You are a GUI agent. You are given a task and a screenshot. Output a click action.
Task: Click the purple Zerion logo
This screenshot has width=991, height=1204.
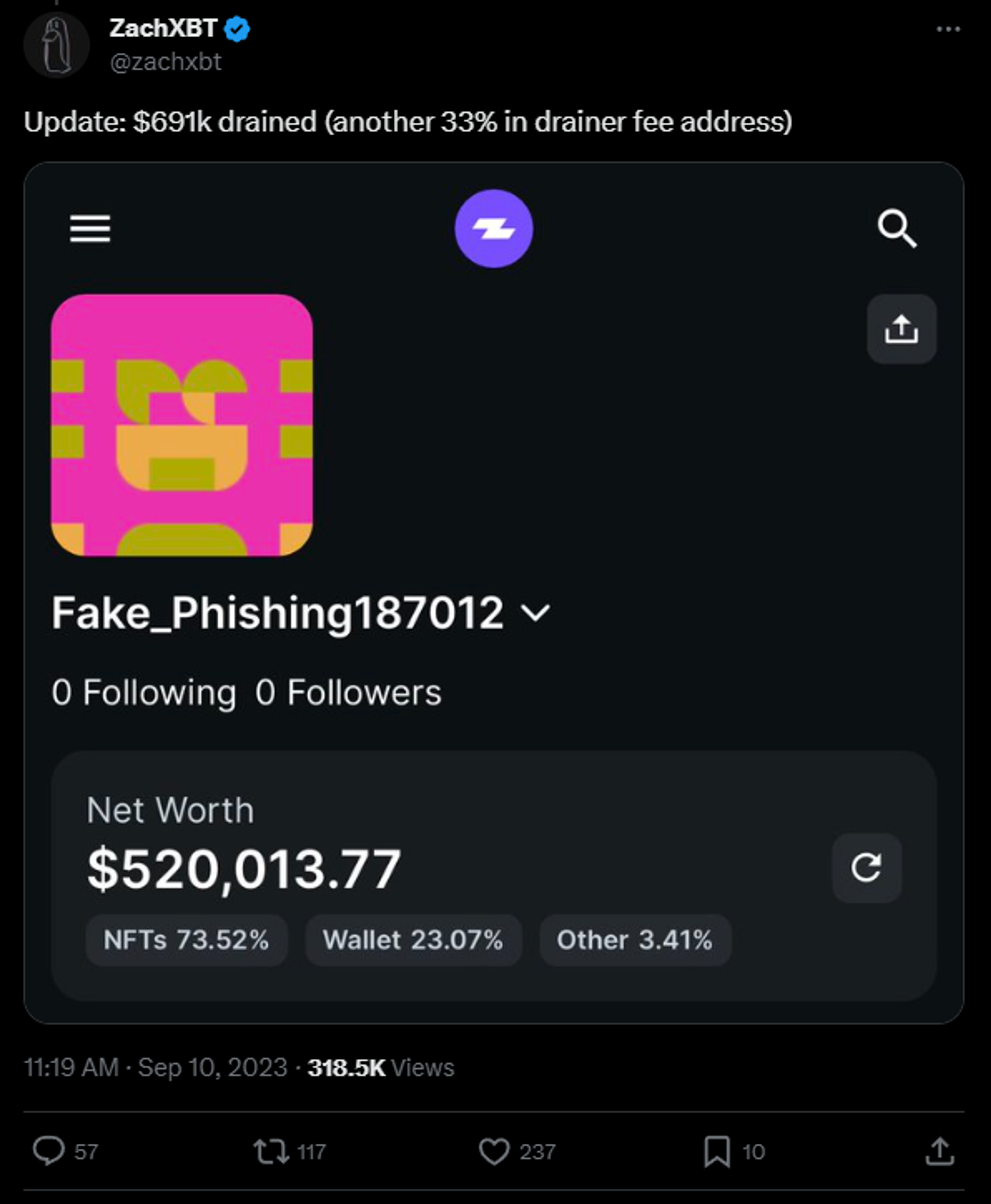(x=494, y=228)
